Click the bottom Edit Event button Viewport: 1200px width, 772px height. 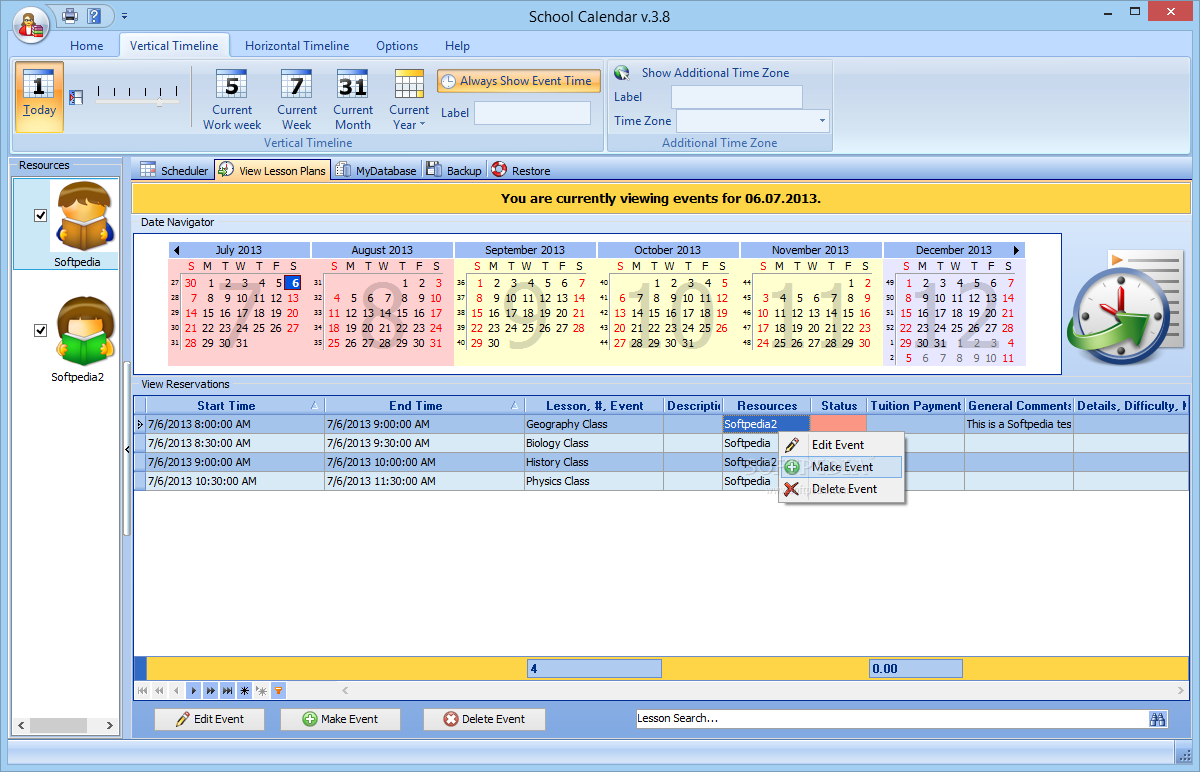point(210,719)
